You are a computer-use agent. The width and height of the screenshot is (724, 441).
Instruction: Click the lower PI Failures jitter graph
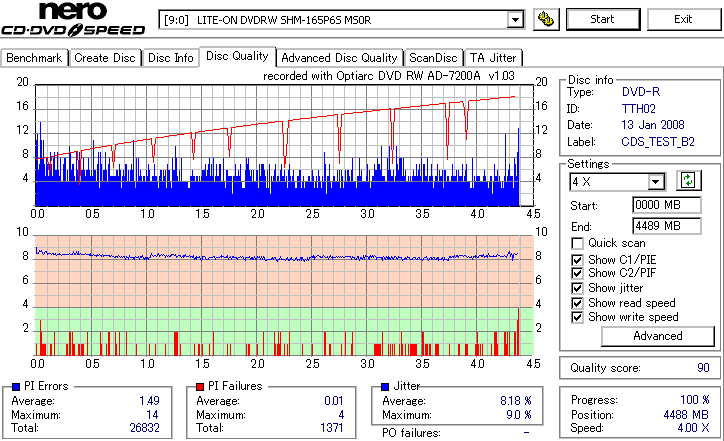pyautogui.click(x=284, y=296)
